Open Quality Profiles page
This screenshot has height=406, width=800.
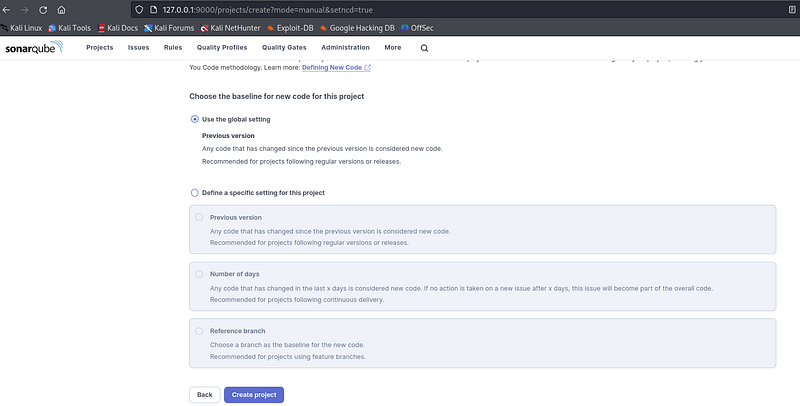coord(222,47)
